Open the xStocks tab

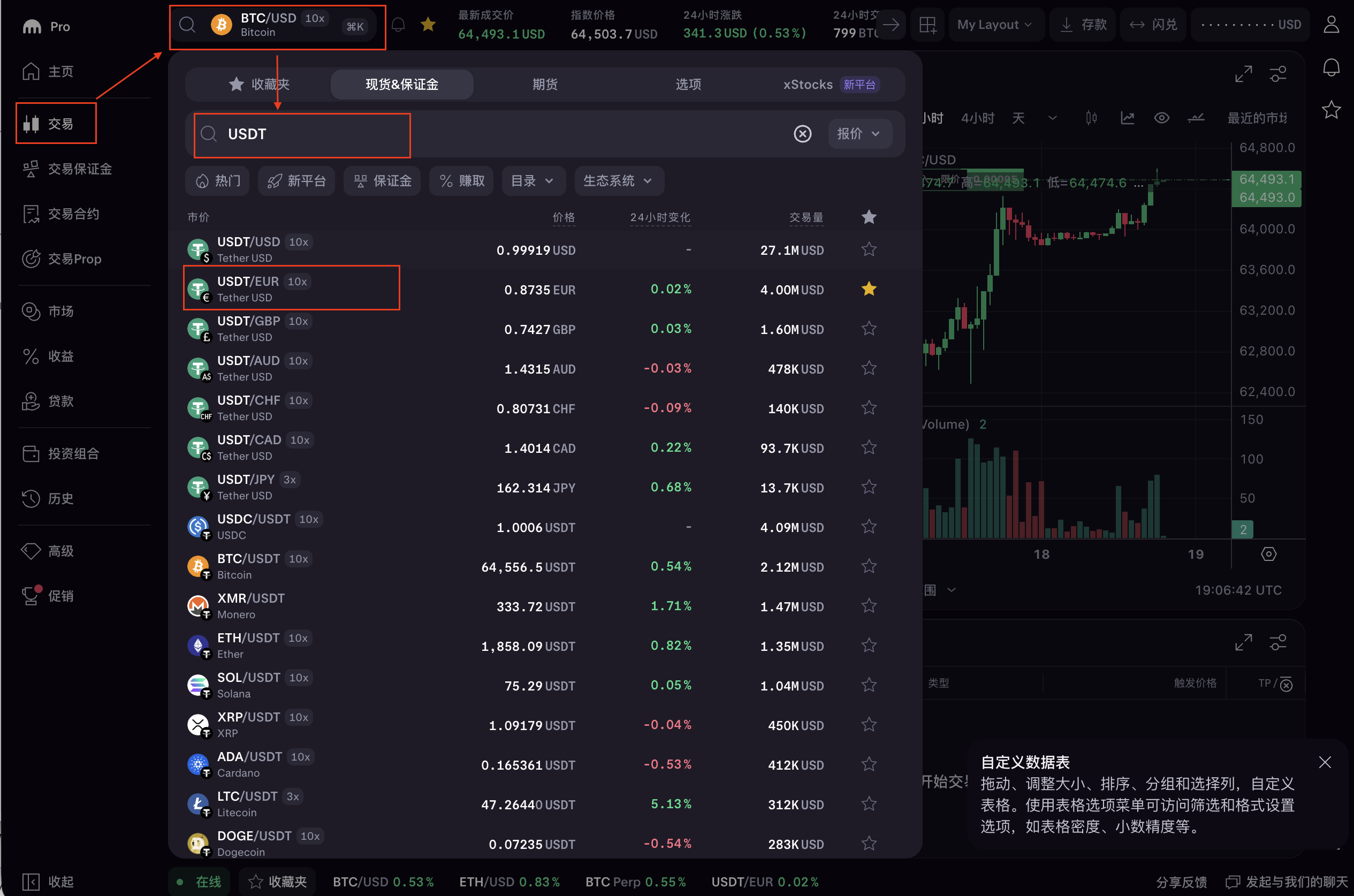(831, 85)
